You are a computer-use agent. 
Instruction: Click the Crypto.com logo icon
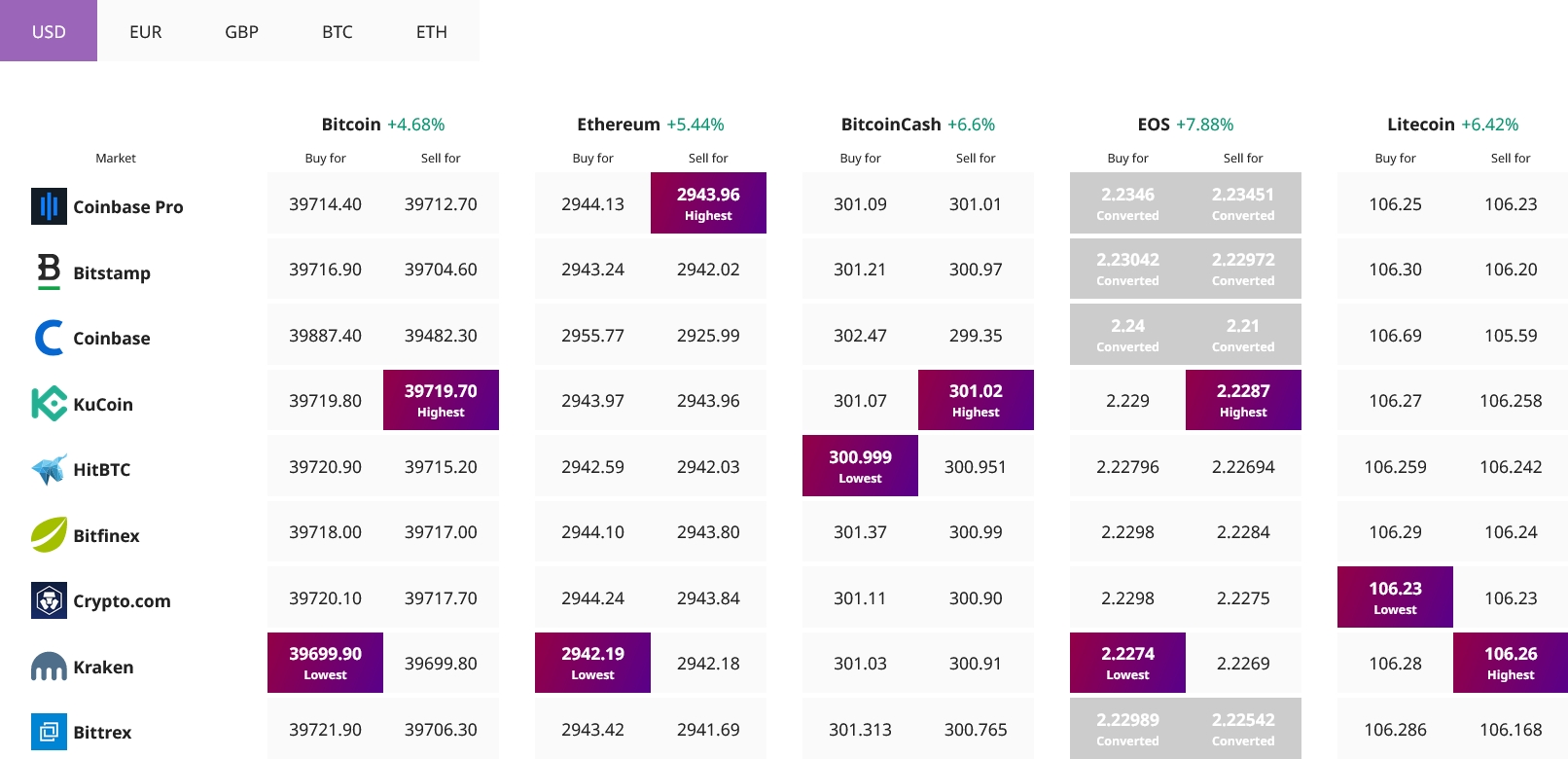(49, 600)
